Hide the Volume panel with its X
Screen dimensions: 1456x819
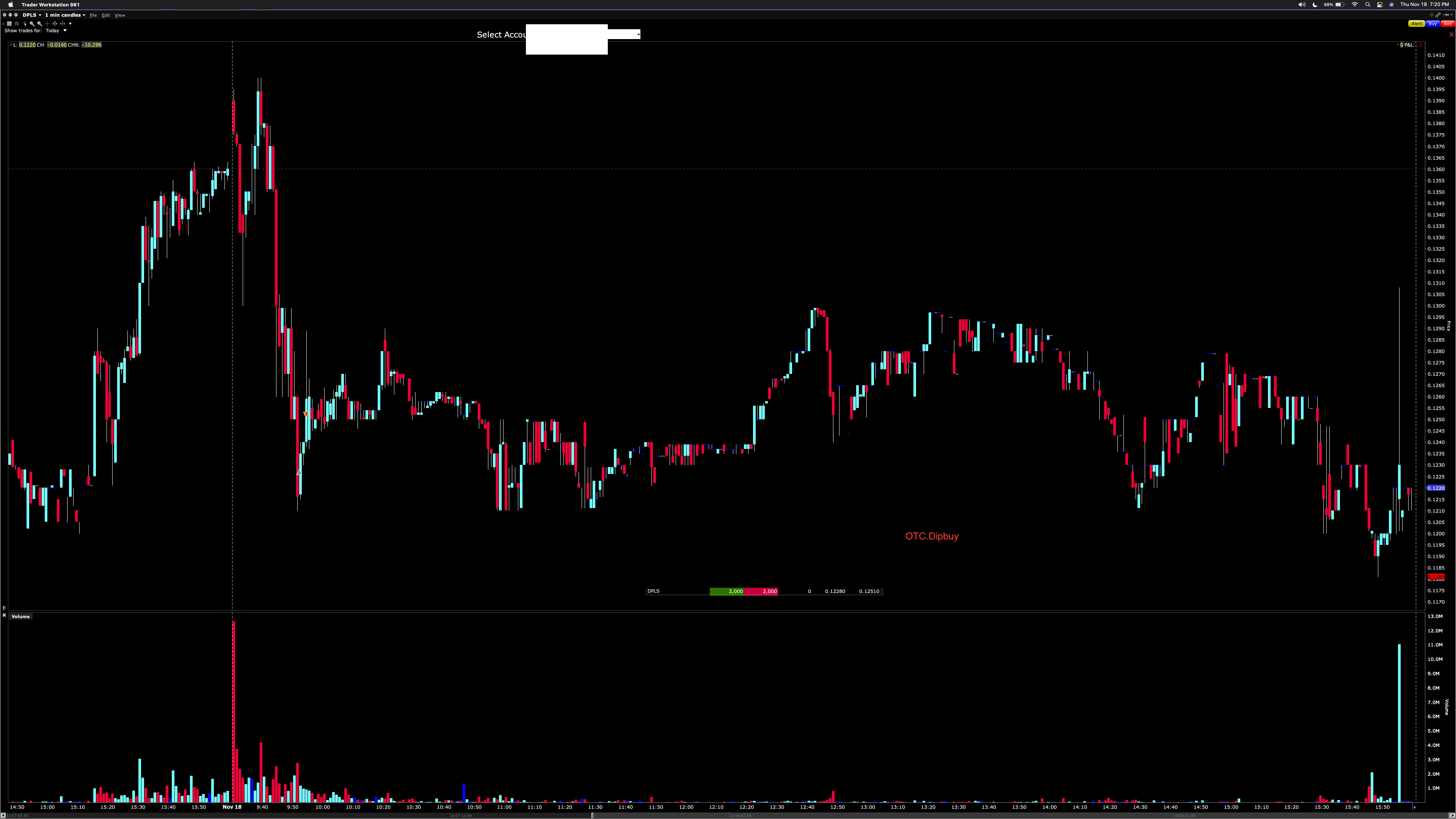(x=5, y=615)
